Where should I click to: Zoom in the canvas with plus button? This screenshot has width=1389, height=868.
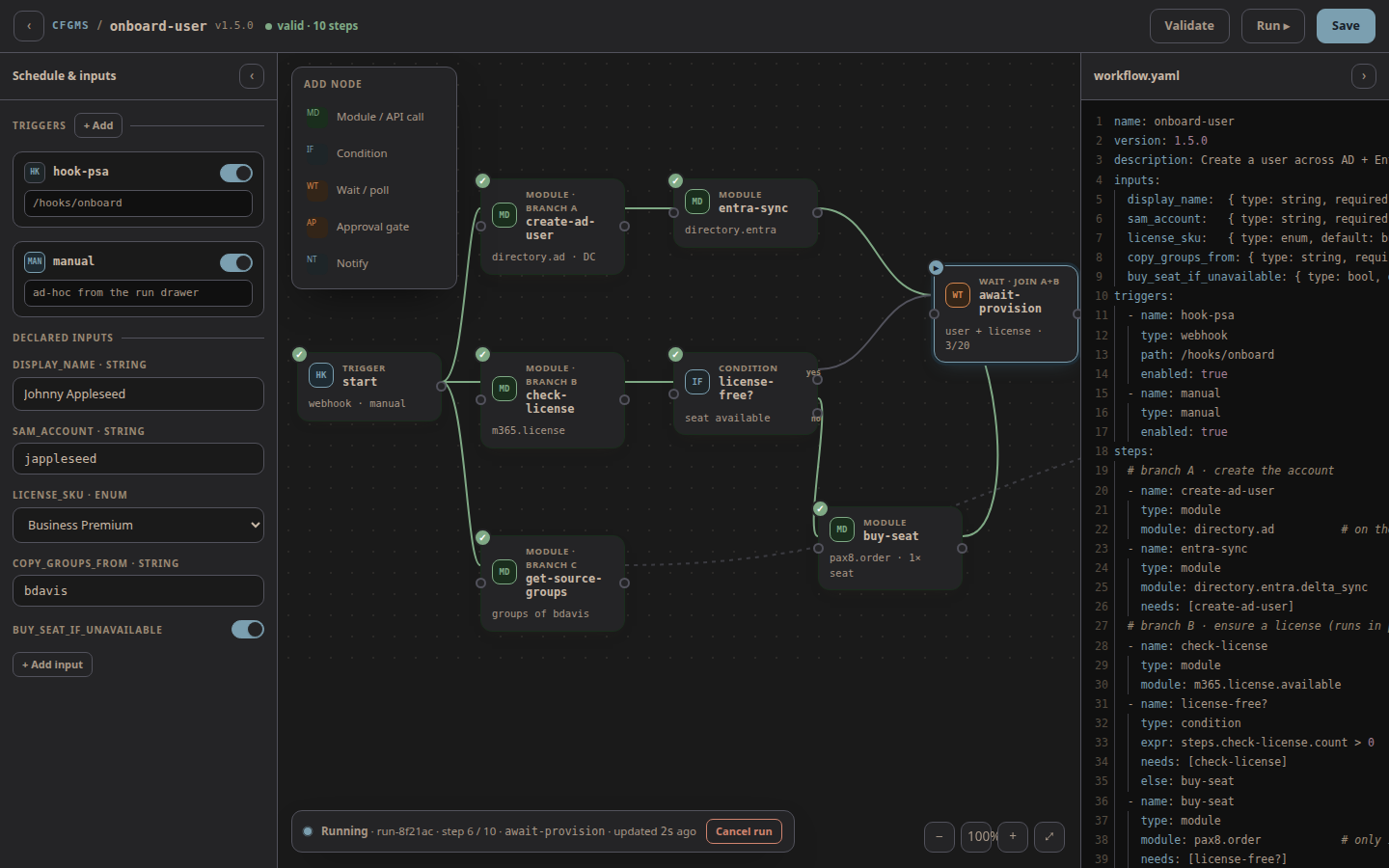tap(1013, 837)
